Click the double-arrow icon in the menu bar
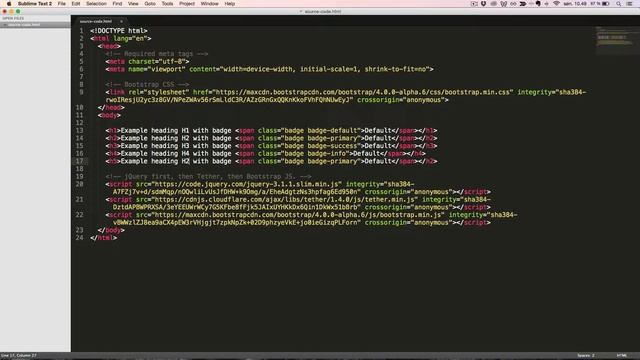 click(x=523, y=4)
